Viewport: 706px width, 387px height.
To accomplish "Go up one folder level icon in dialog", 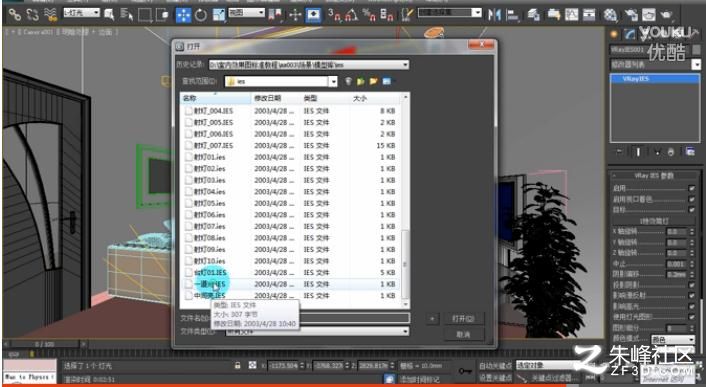I will click(x=361, y=81).
